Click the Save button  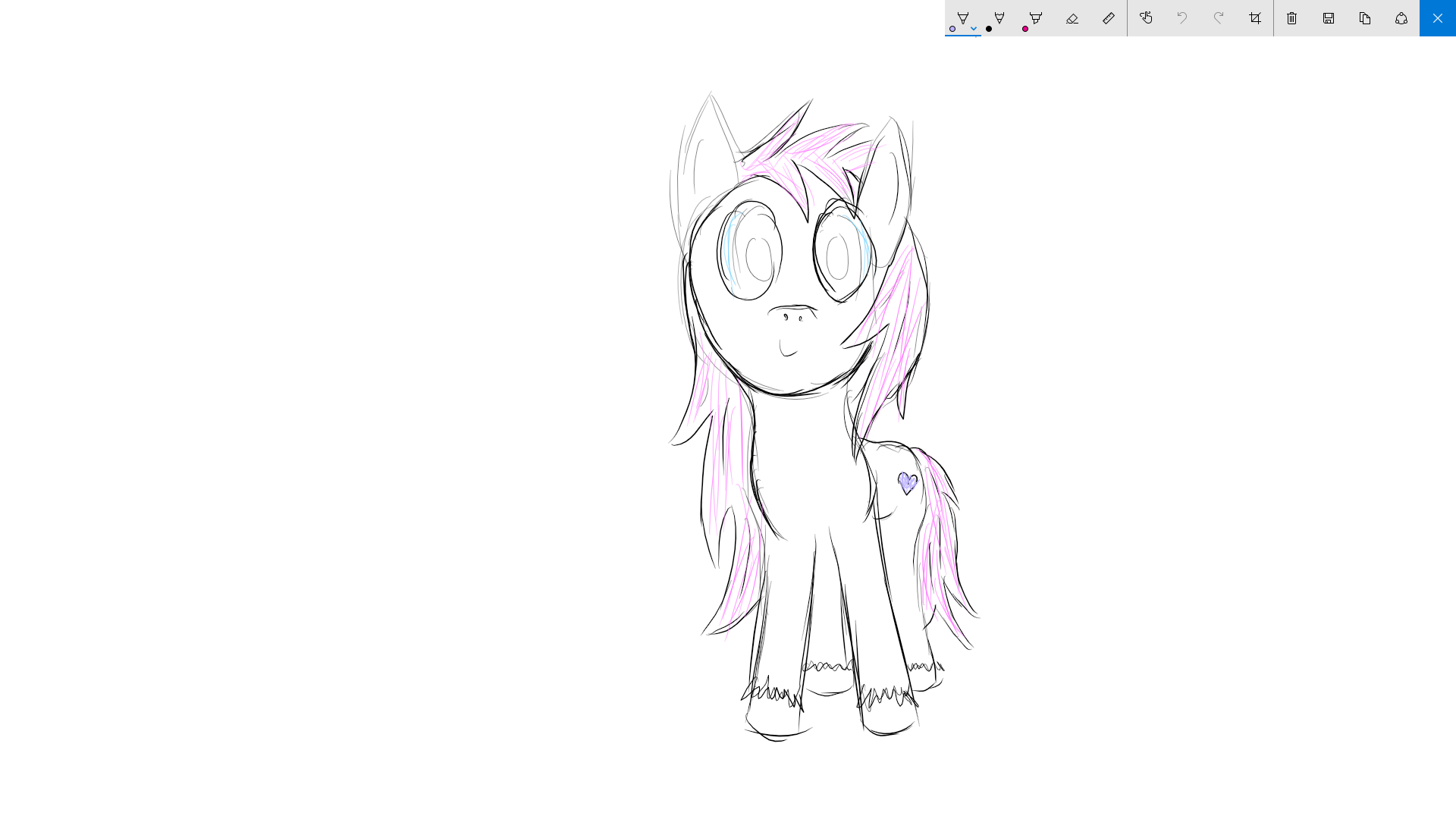click(1328, 18)
